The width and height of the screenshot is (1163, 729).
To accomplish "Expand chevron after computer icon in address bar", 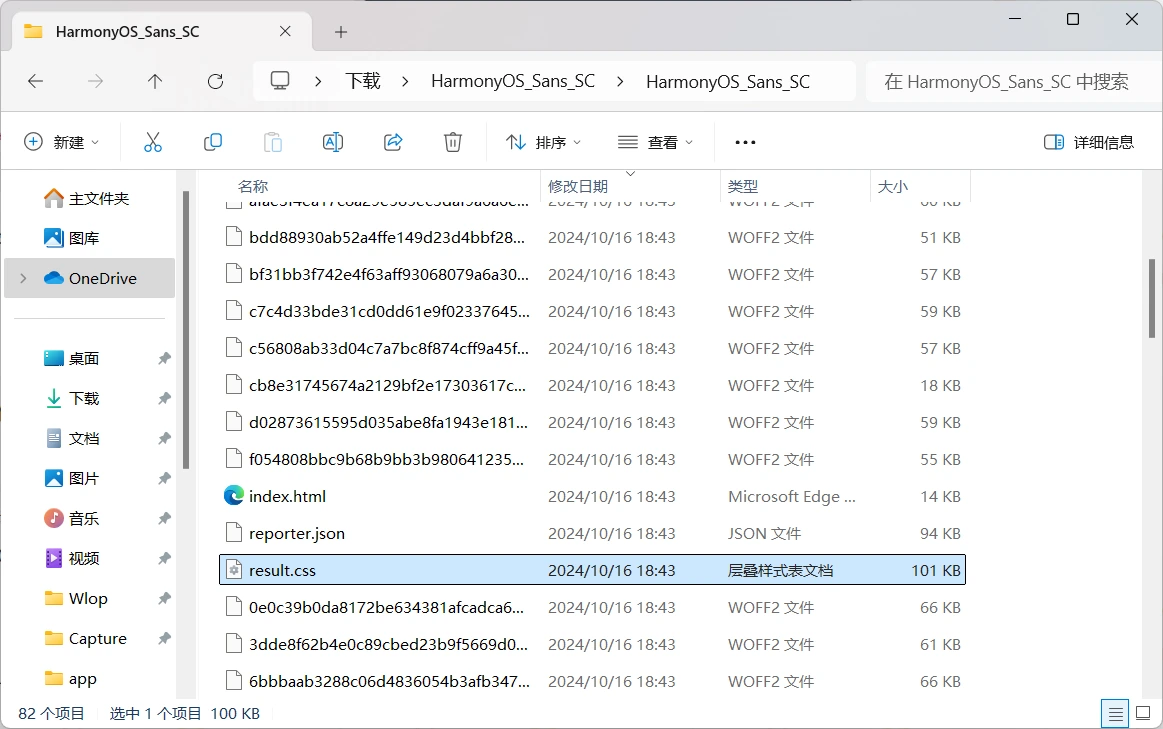I will (317, 82).
